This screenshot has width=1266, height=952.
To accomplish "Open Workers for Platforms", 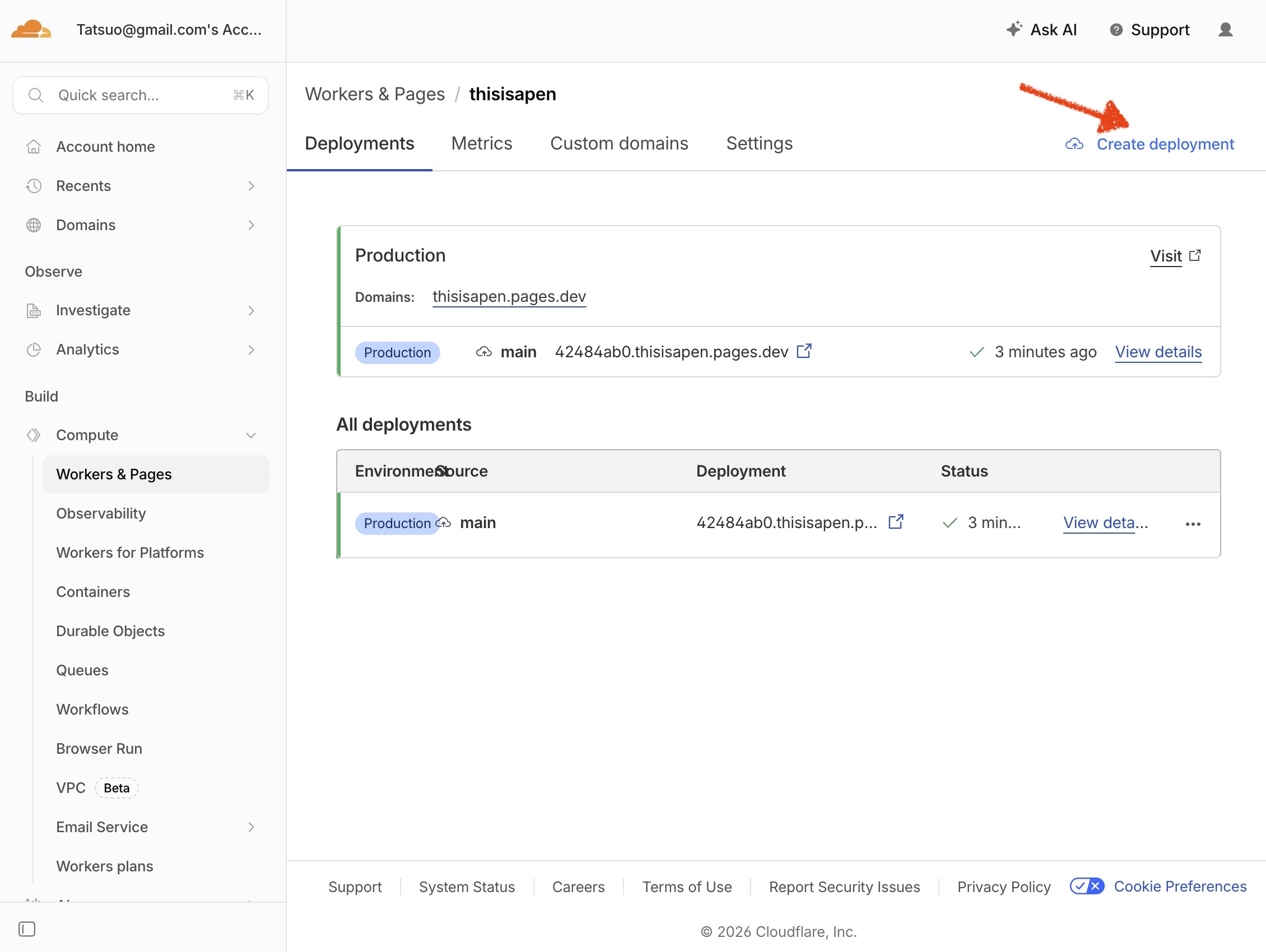I will click(130, 553).
